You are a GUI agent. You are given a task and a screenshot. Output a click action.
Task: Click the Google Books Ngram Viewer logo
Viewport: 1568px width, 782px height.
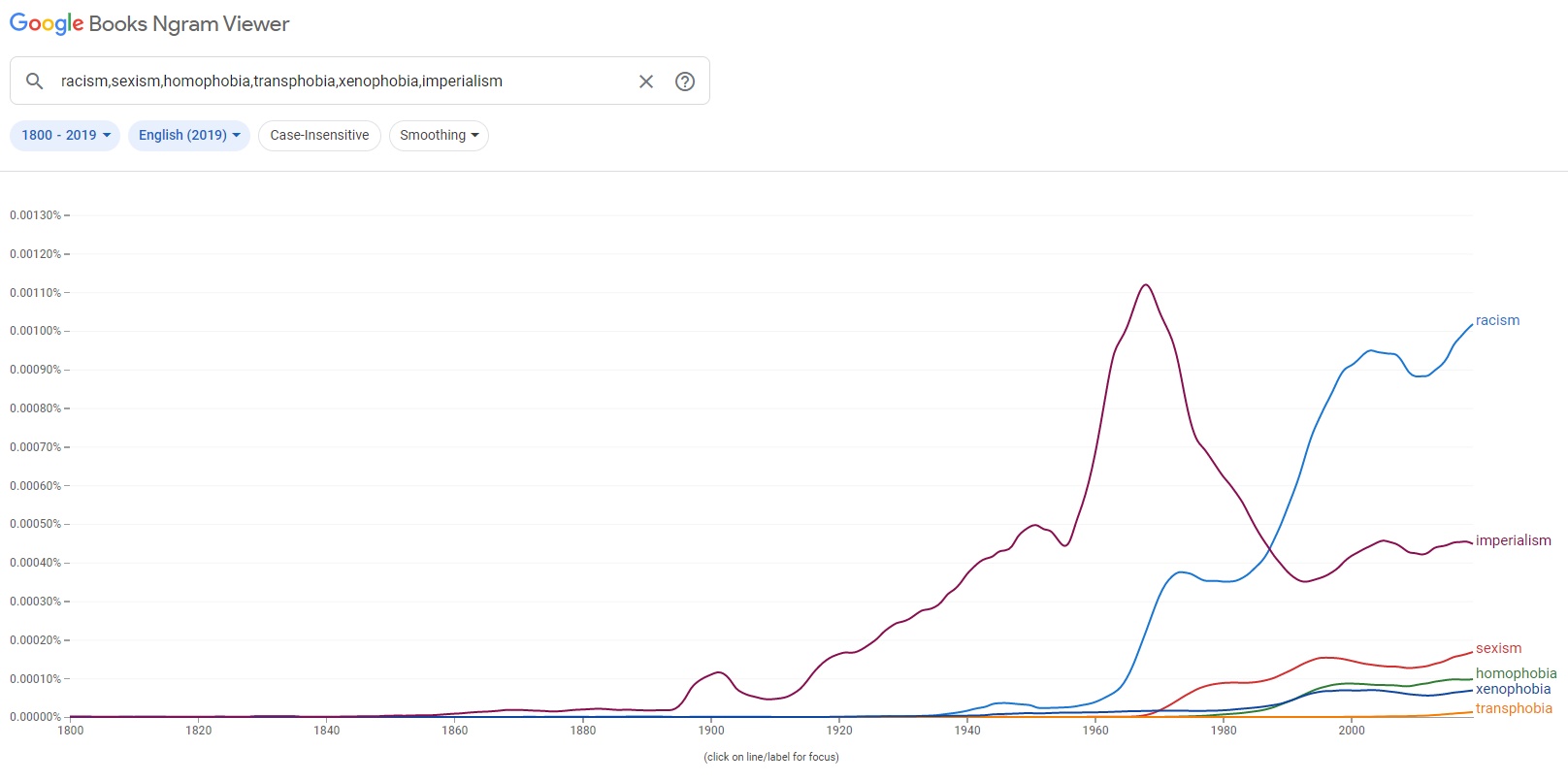(x=149, y=24)
